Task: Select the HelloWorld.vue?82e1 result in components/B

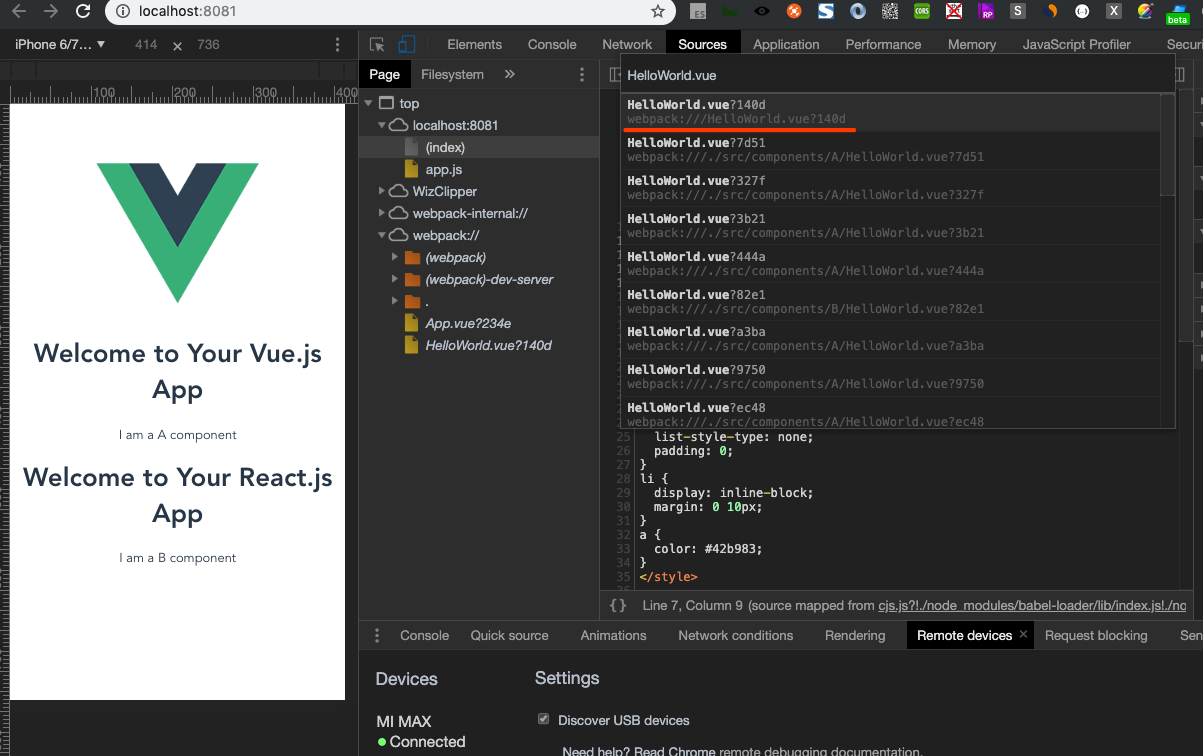Action: pyautogui.click(x=891, y=302)
